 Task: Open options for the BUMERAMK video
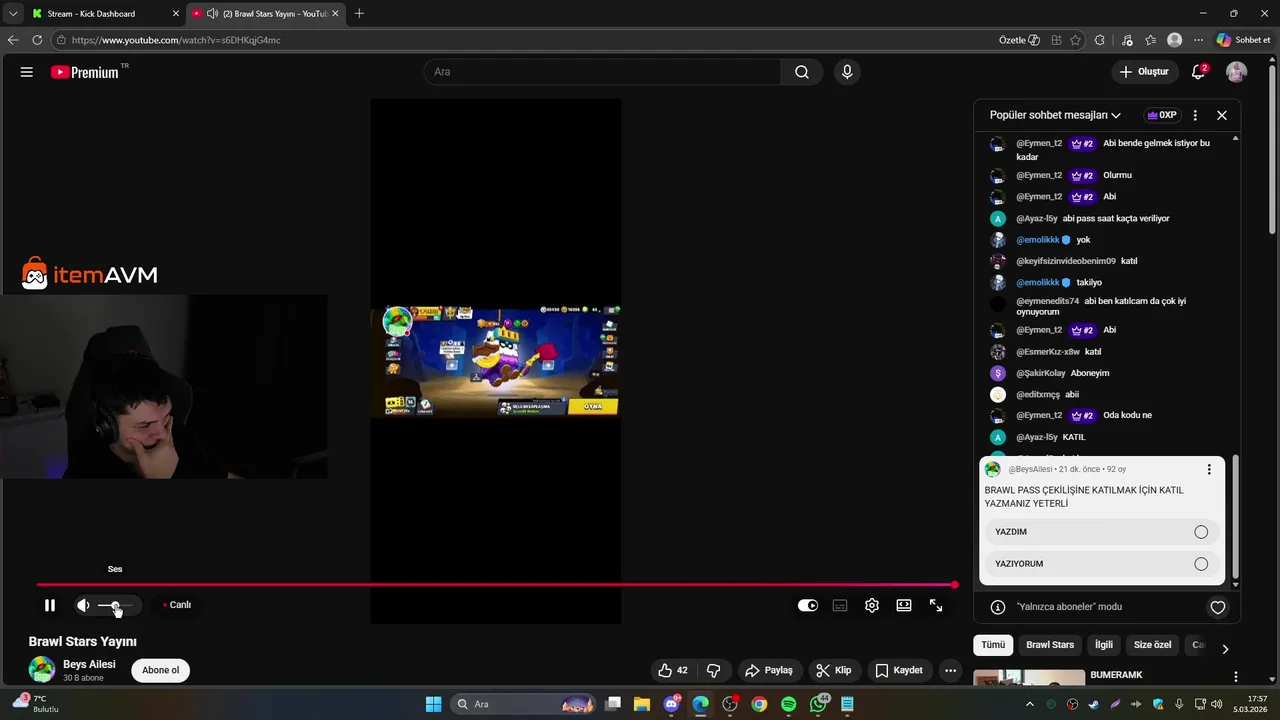click(1236, 677)
